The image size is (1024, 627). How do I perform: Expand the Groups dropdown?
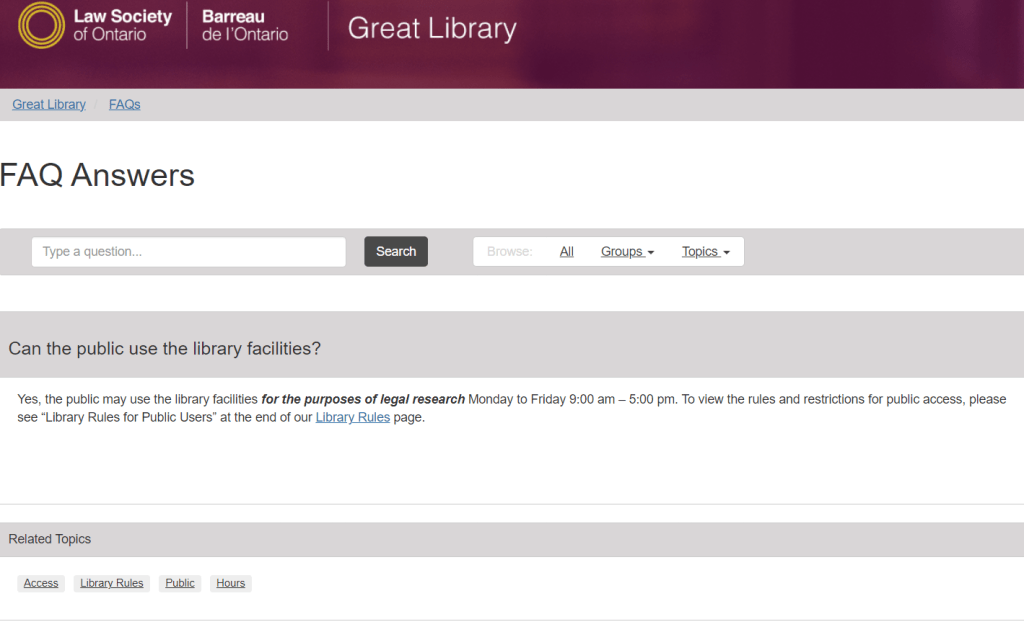[626, 252]
